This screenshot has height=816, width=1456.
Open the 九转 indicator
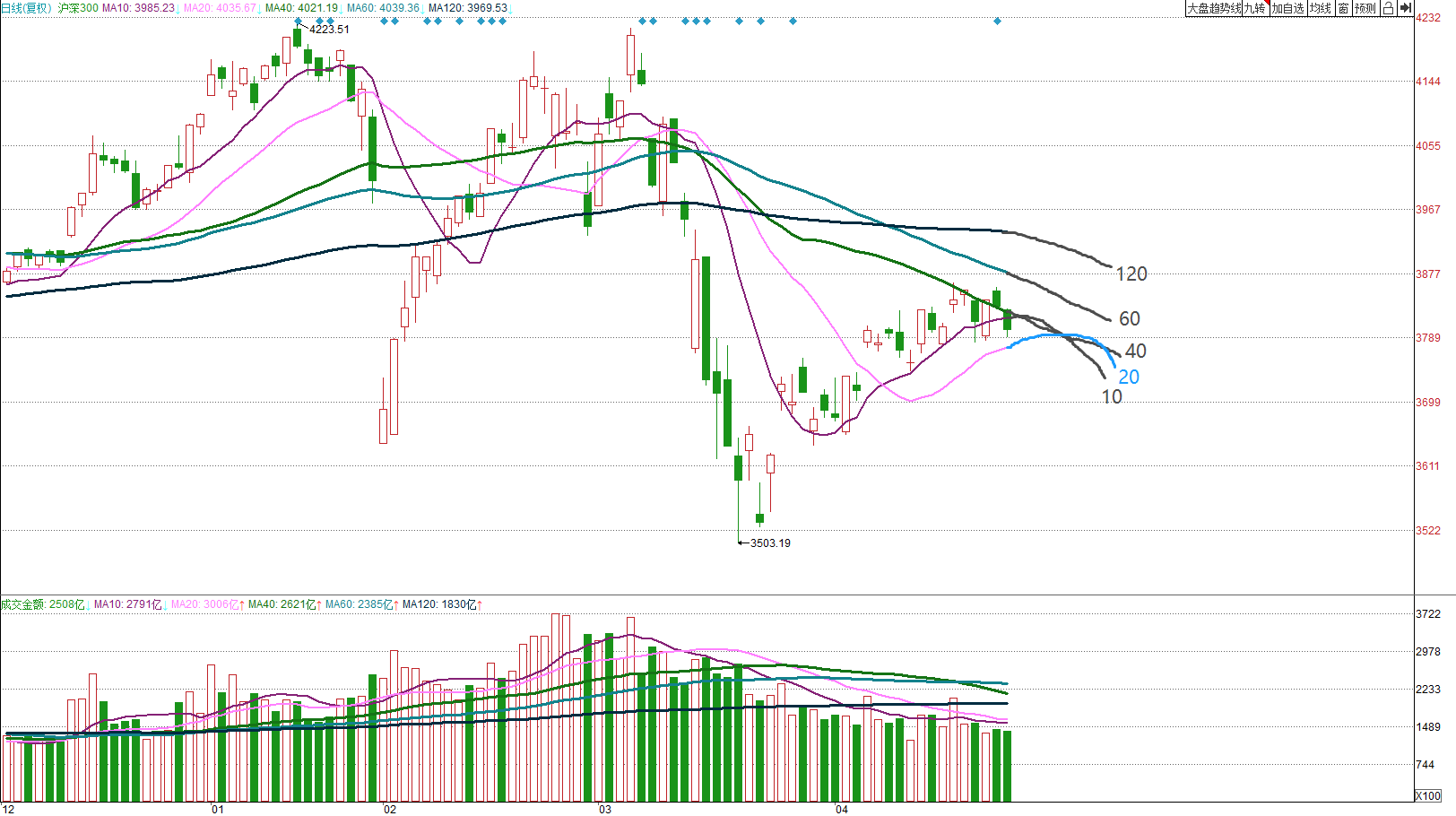(x=1254, y=8)
